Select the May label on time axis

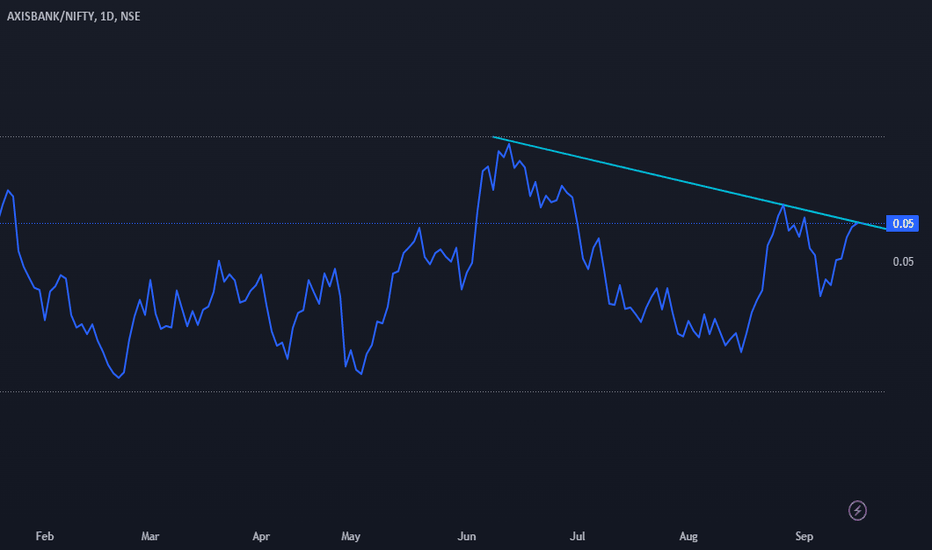click(x=351, y=536)
